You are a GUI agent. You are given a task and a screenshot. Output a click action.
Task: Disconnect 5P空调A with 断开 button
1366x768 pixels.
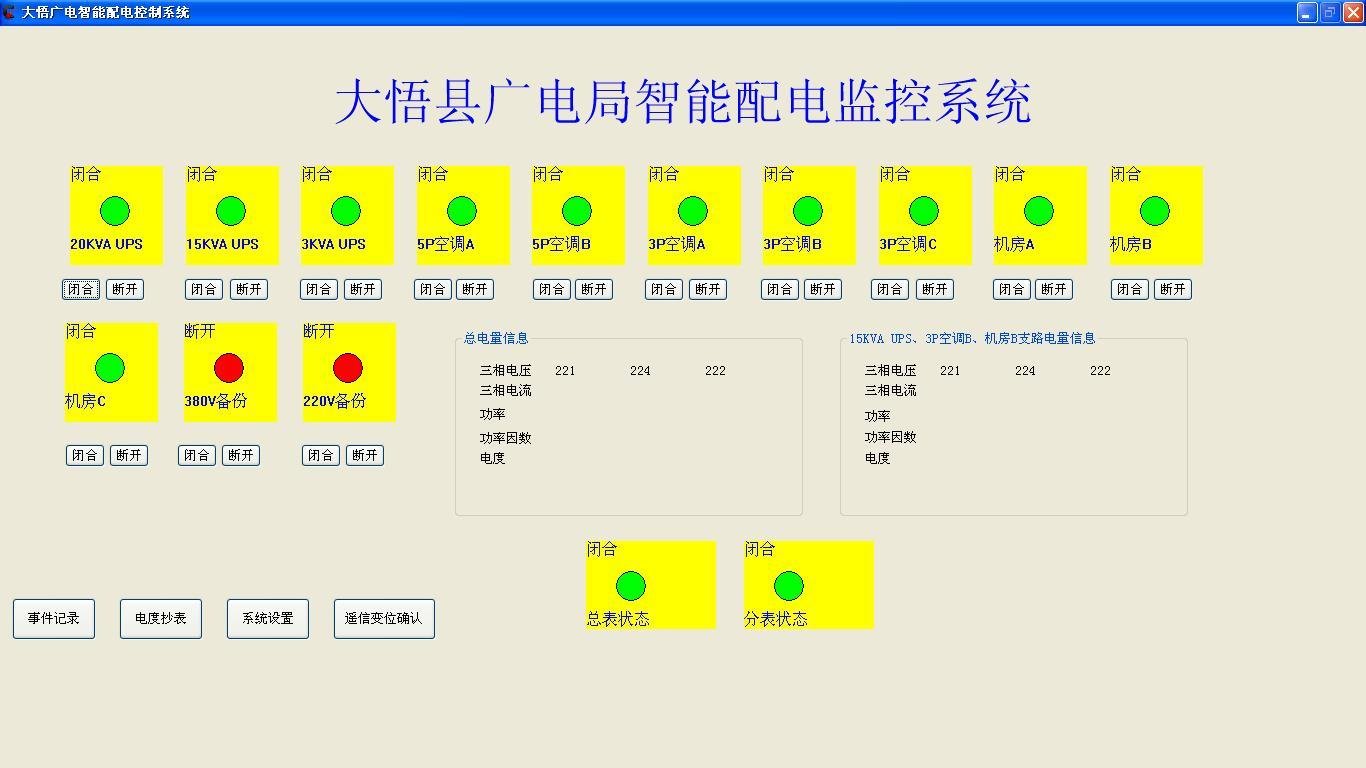(475, 289)
